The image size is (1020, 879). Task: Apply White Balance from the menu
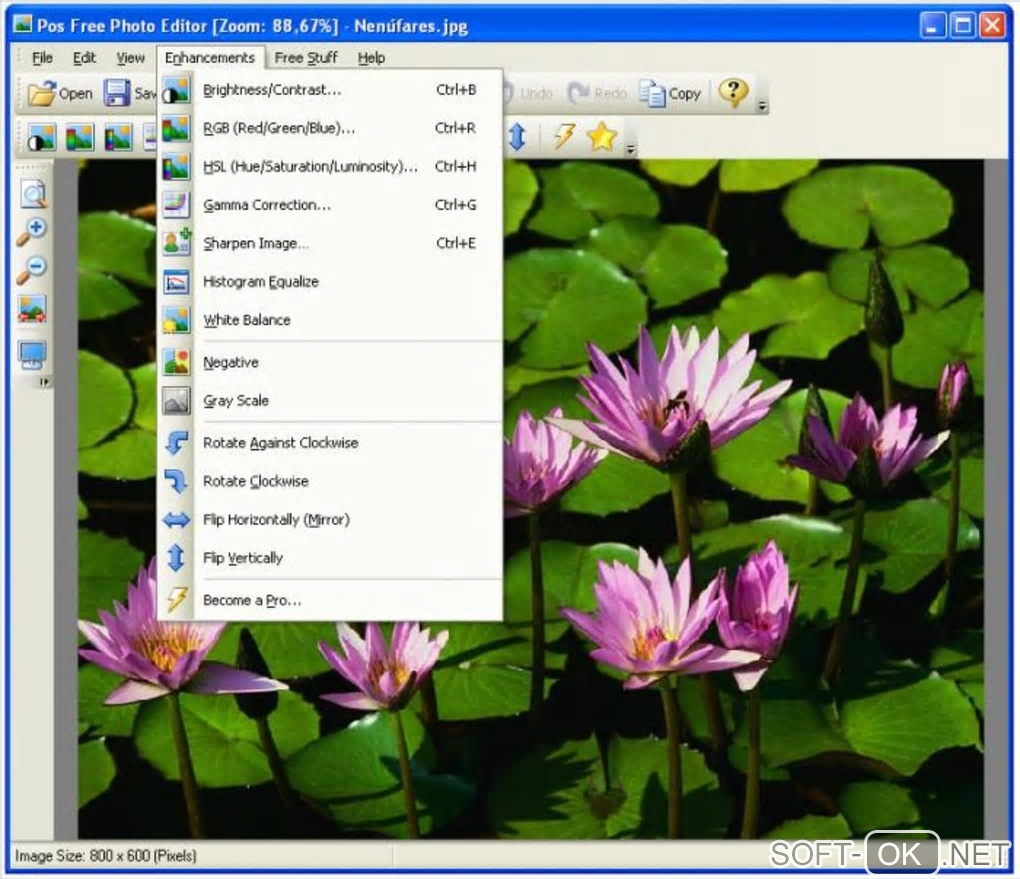(330, 320)
